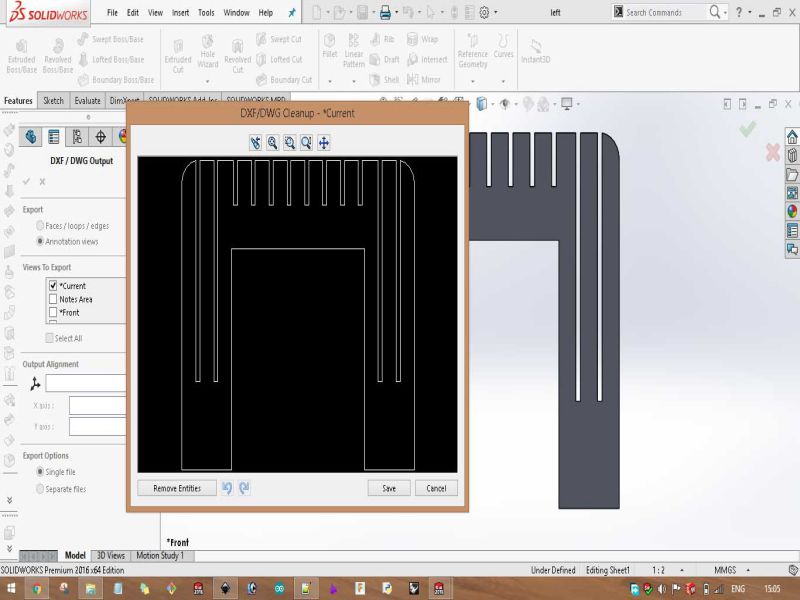Image resolution: width=800 pixels, height=600 pixels.
Task: Open the 3D Views tab
Action: [111, 556]
